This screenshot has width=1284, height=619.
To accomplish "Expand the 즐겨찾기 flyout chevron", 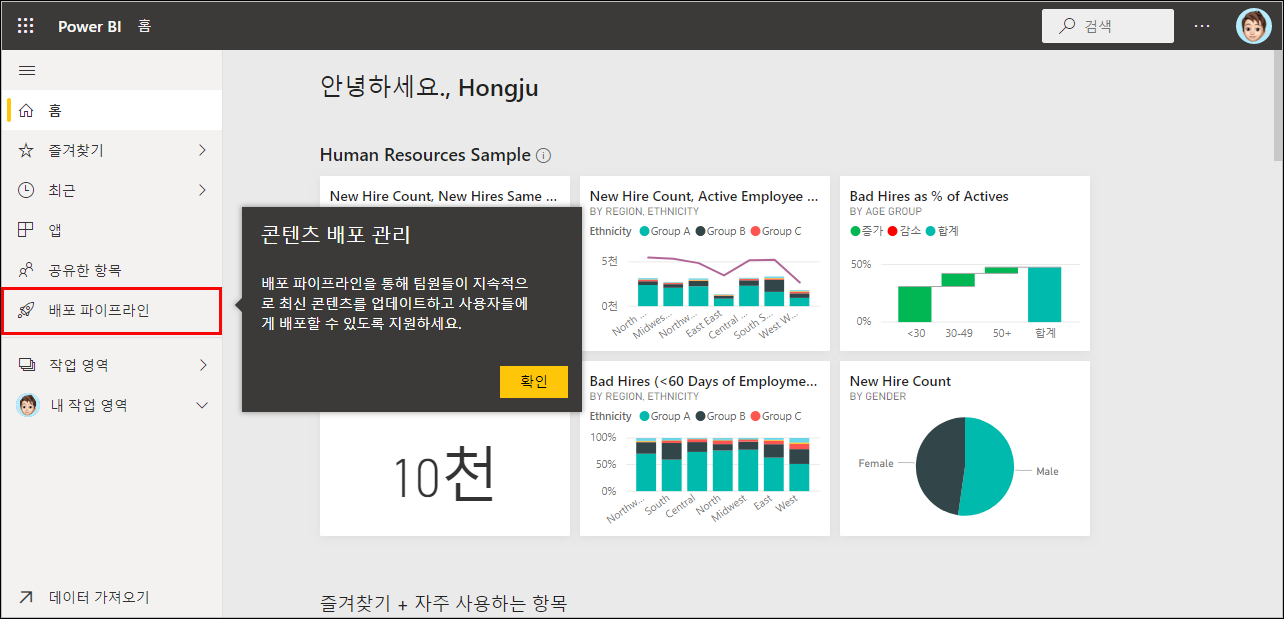I will coord(202,150).
